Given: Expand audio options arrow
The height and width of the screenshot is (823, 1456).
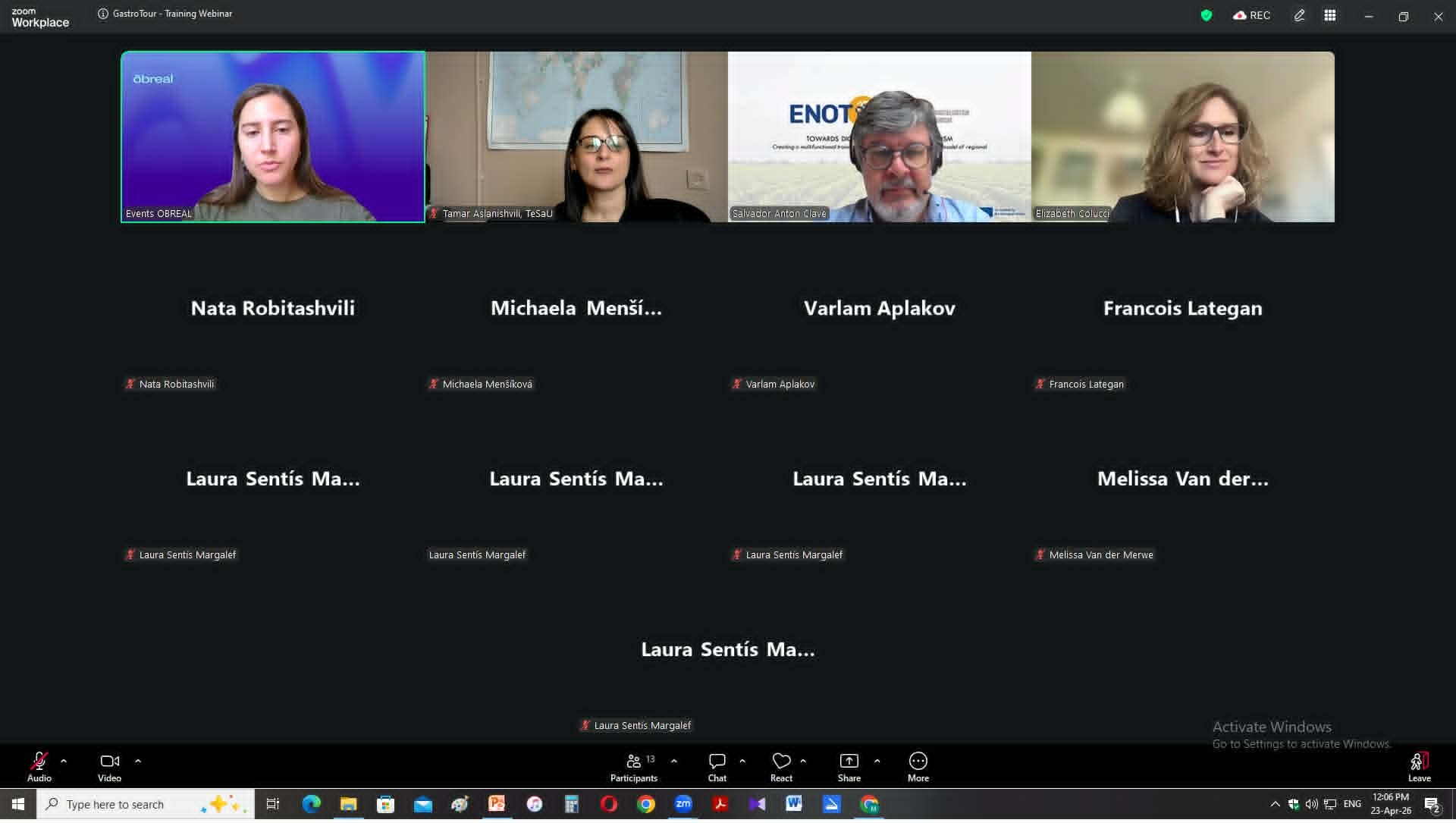Looking at the screenshot, I should click(x=64, y=761).
